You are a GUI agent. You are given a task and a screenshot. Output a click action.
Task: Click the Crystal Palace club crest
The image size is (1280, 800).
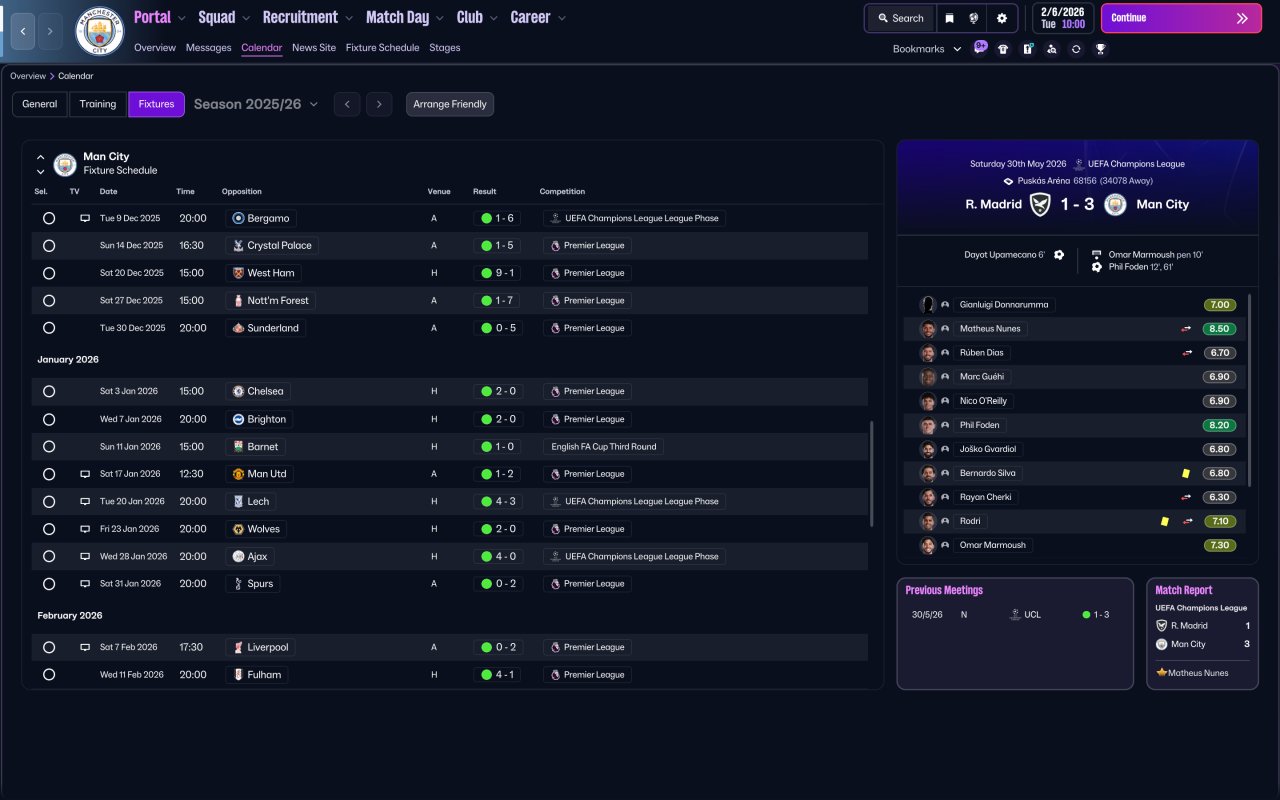click(x=238, y=245)
